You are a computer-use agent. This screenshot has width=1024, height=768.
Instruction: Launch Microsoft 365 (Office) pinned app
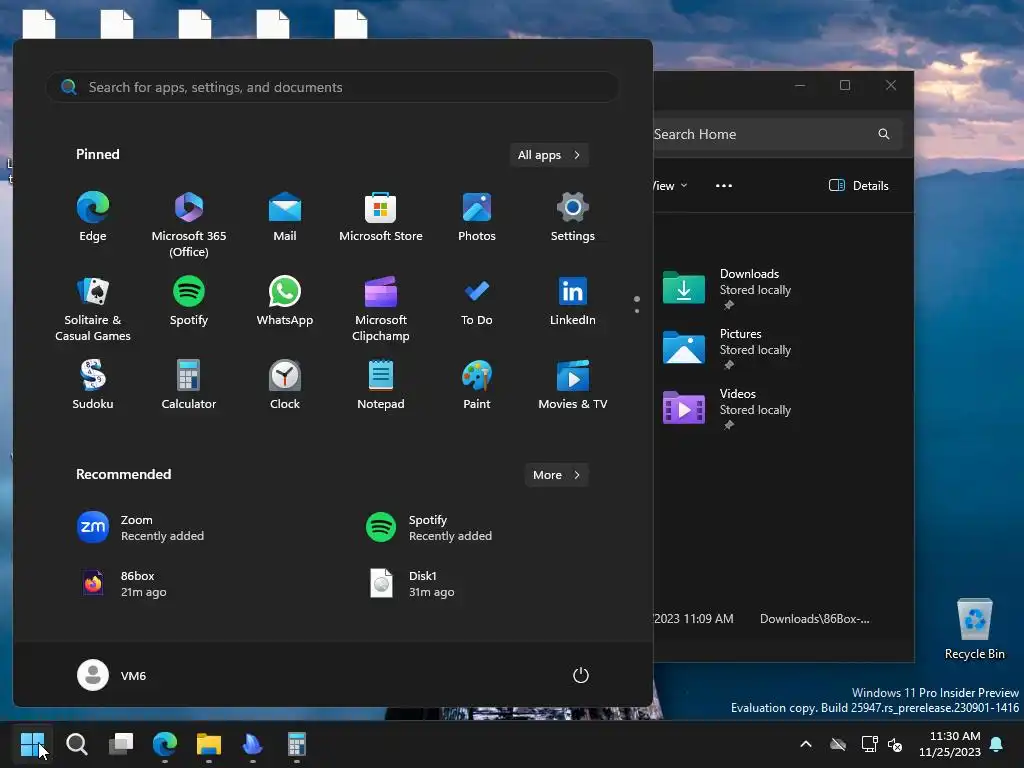tap(189, 224)
